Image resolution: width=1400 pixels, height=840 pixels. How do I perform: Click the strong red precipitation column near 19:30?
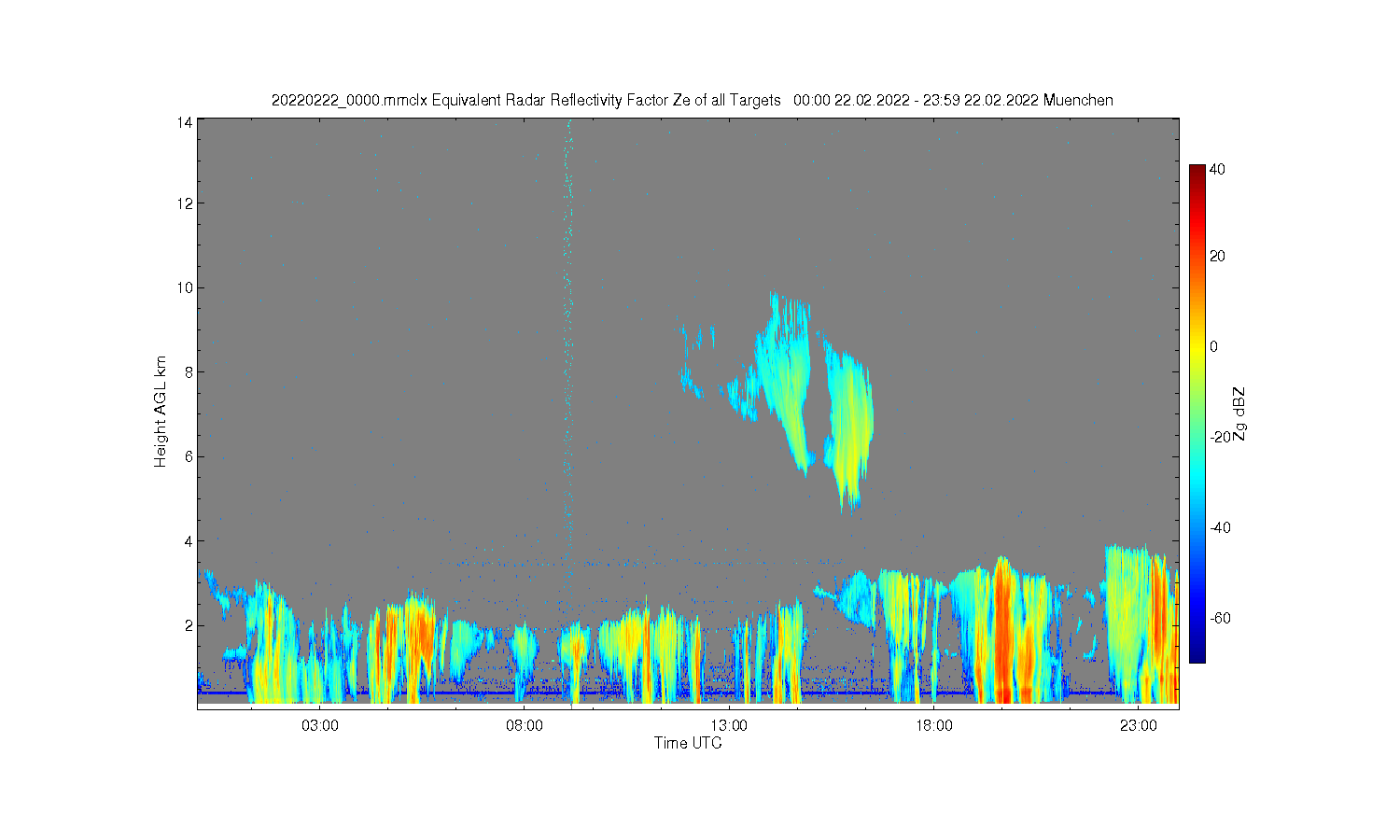click(x=1003, y=630)
